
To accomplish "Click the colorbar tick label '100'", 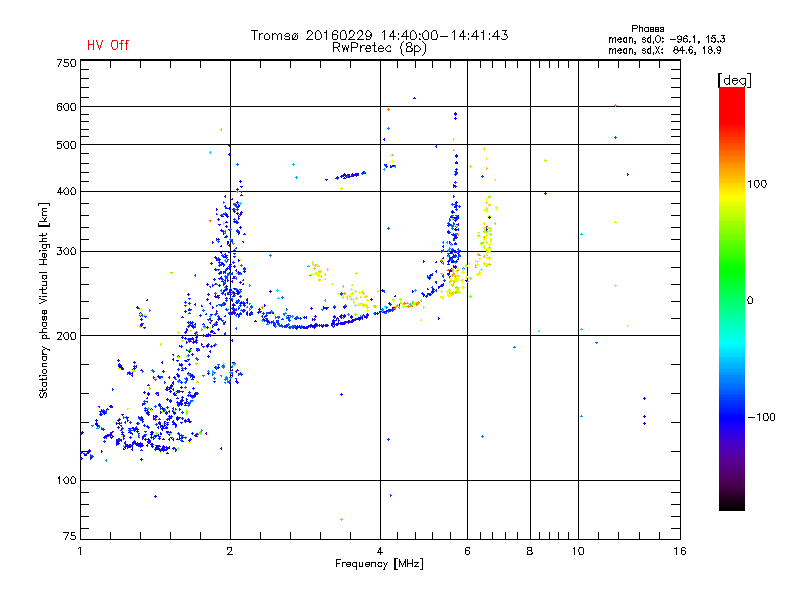I will 757,184.
